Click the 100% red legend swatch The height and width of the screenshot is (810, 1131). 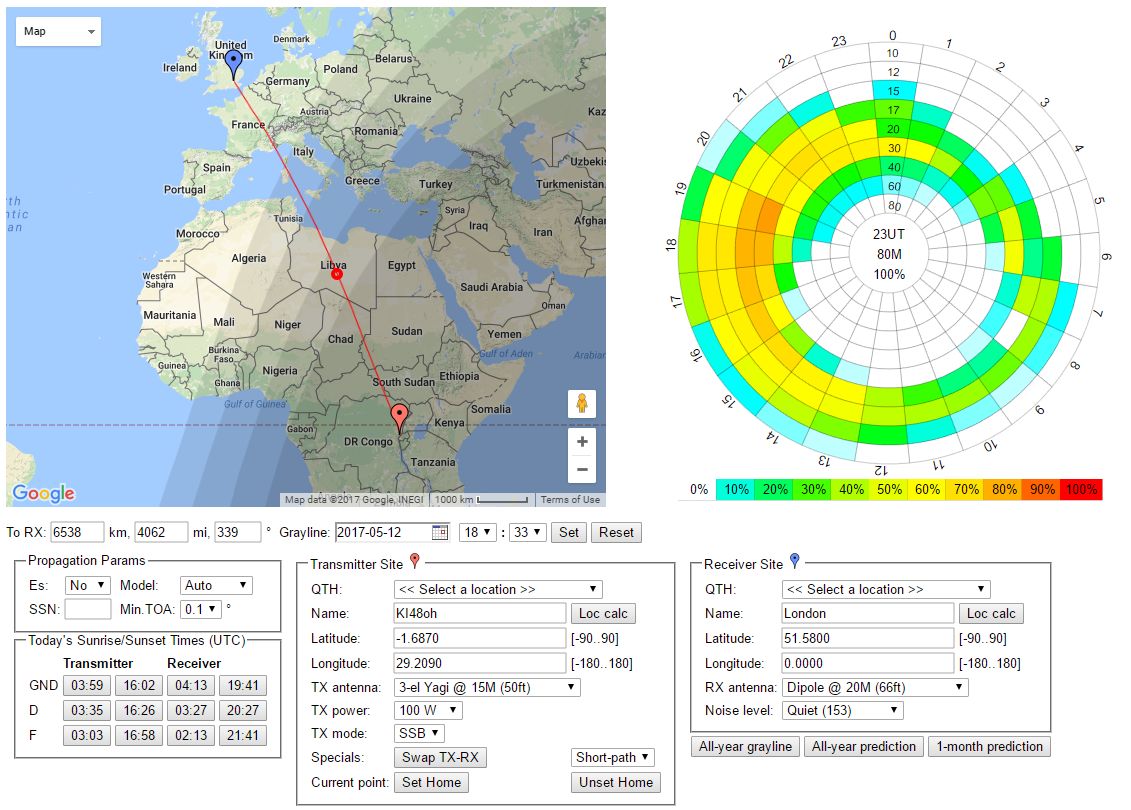[1081, 489]
